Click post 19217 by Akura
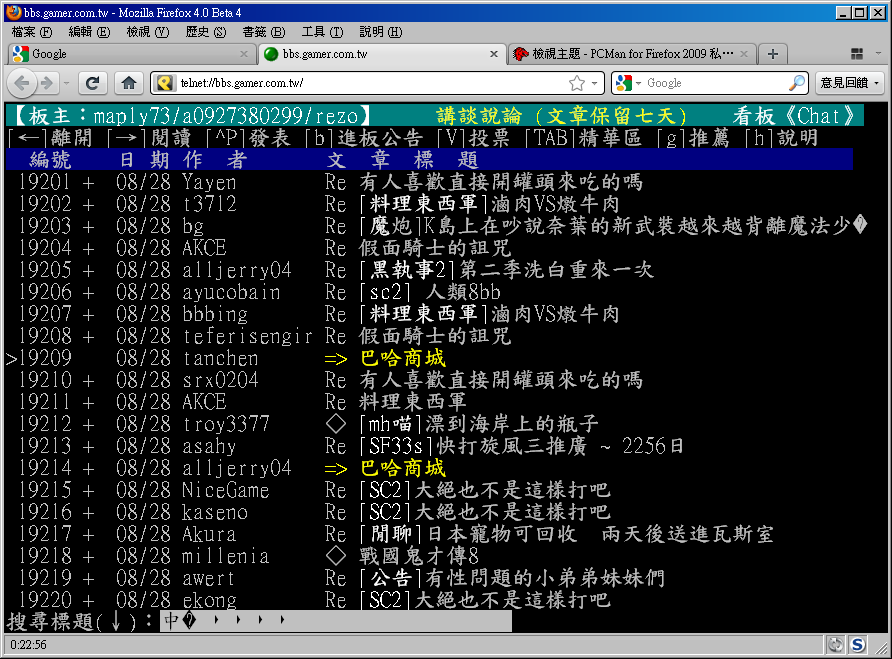The width and height of the screenshot is (892, 659). point(396,534)
